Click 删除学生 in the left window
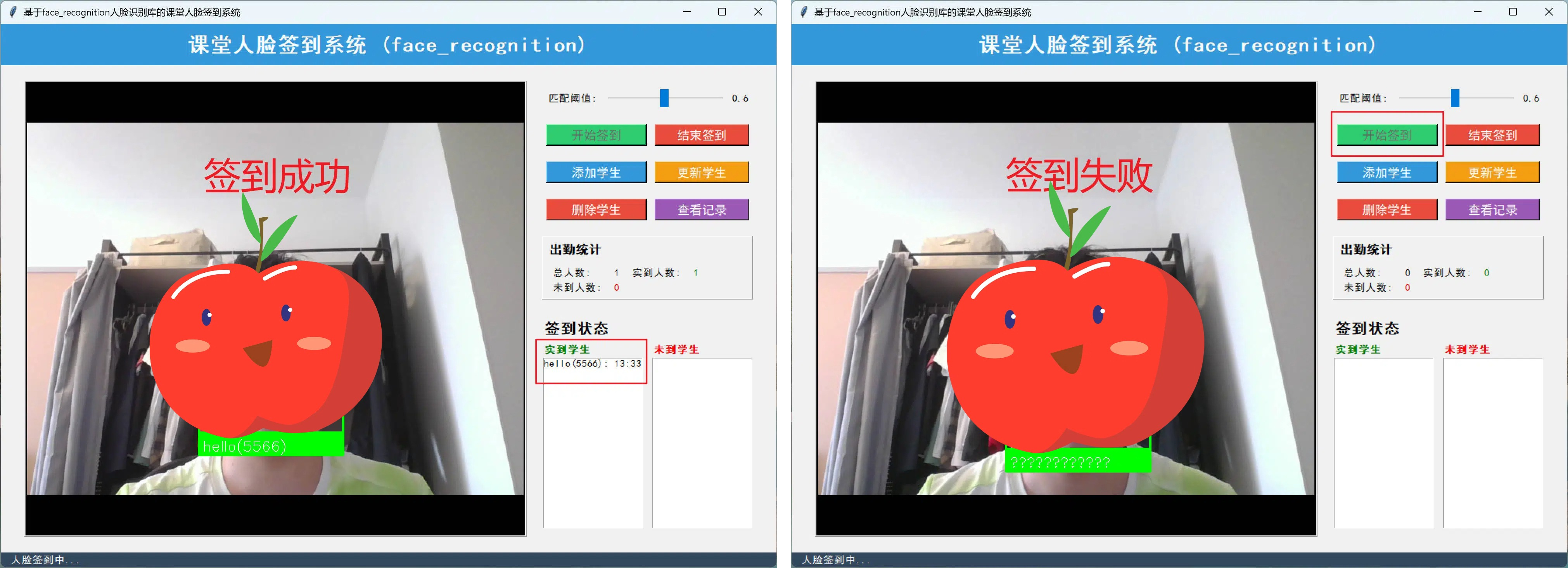1568x568 pixels. tap(596, 210)
